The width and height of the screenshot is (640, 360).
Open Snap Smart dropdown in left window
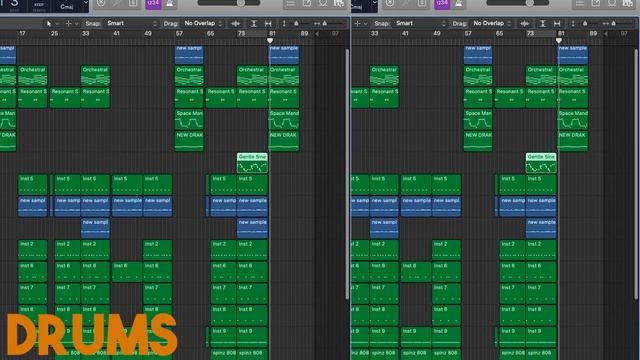point(131,24)
